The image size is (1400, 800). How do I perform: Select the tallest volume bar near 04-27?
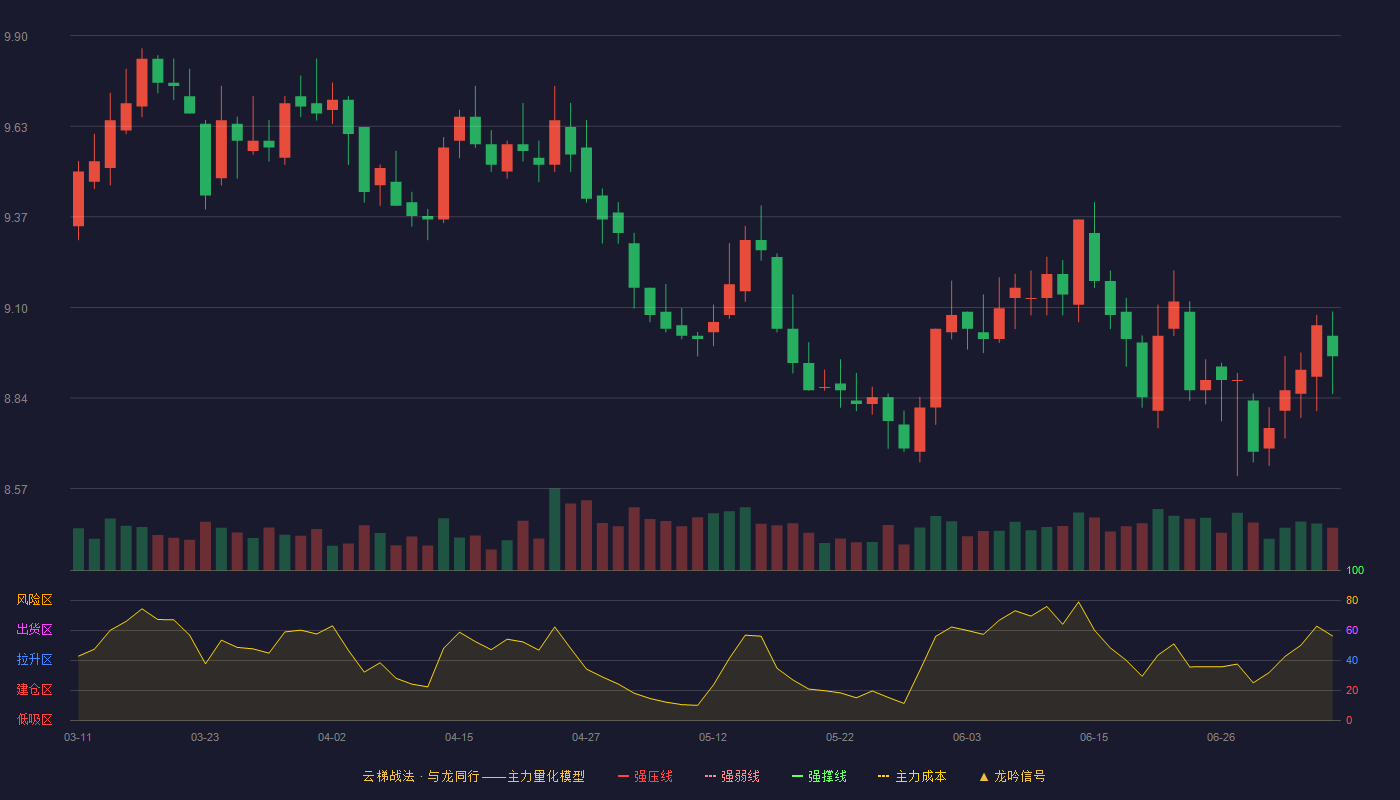tap(554, 529)
